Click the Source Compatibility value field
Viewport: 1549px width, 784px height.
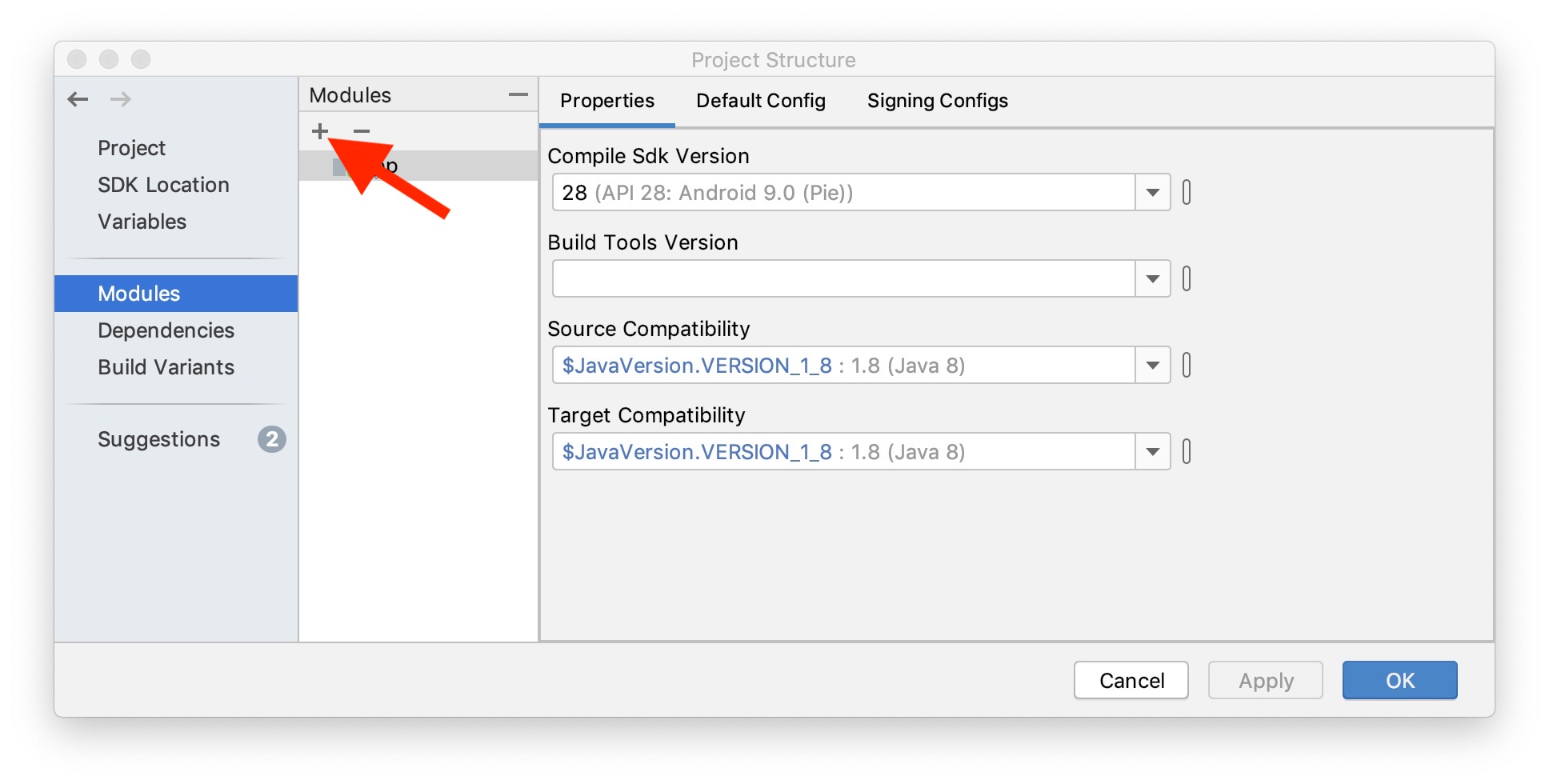[844, 365]
